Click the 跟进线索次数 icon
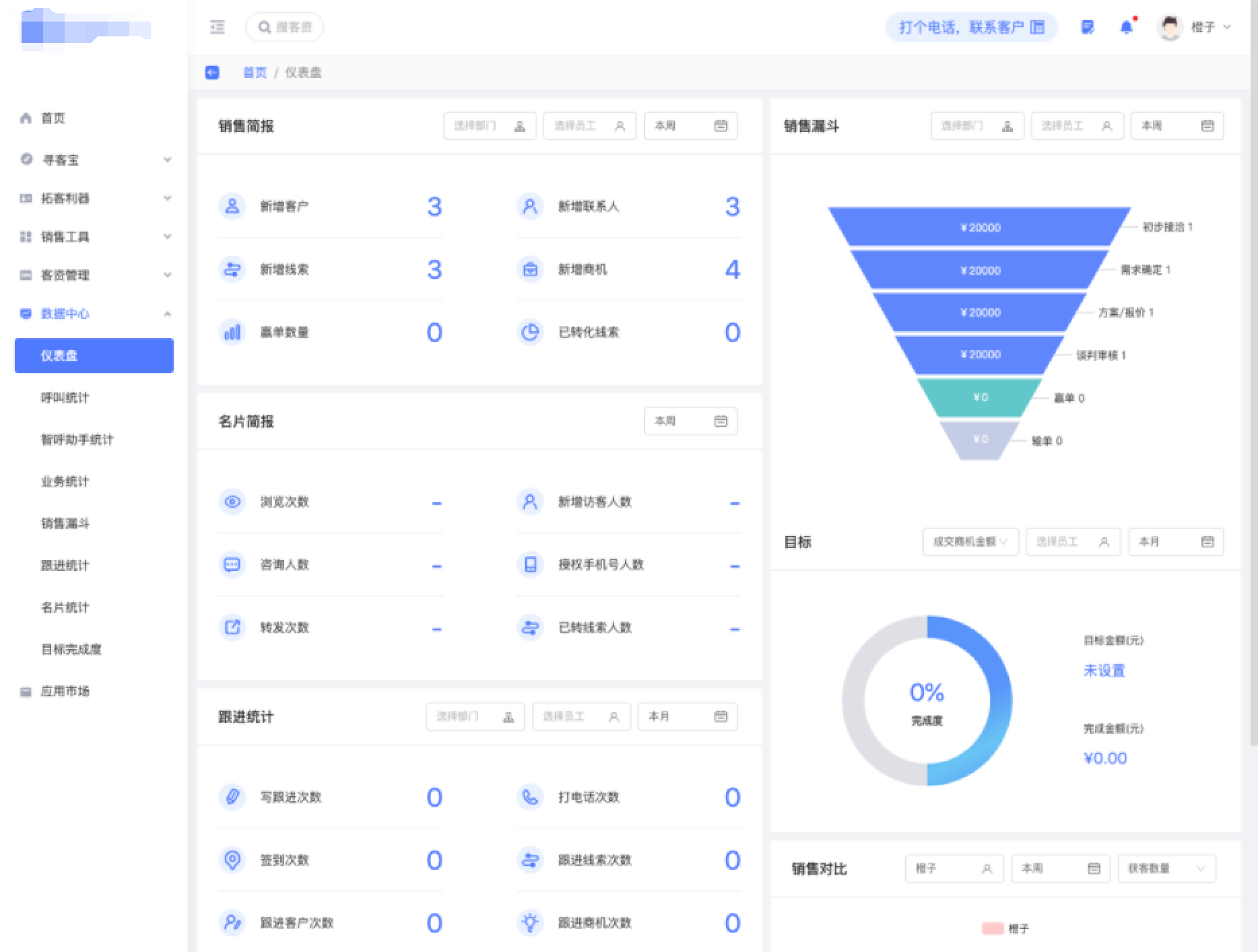Image resolution: width=1258 pixels, height=952 pixels. [530, 860]
